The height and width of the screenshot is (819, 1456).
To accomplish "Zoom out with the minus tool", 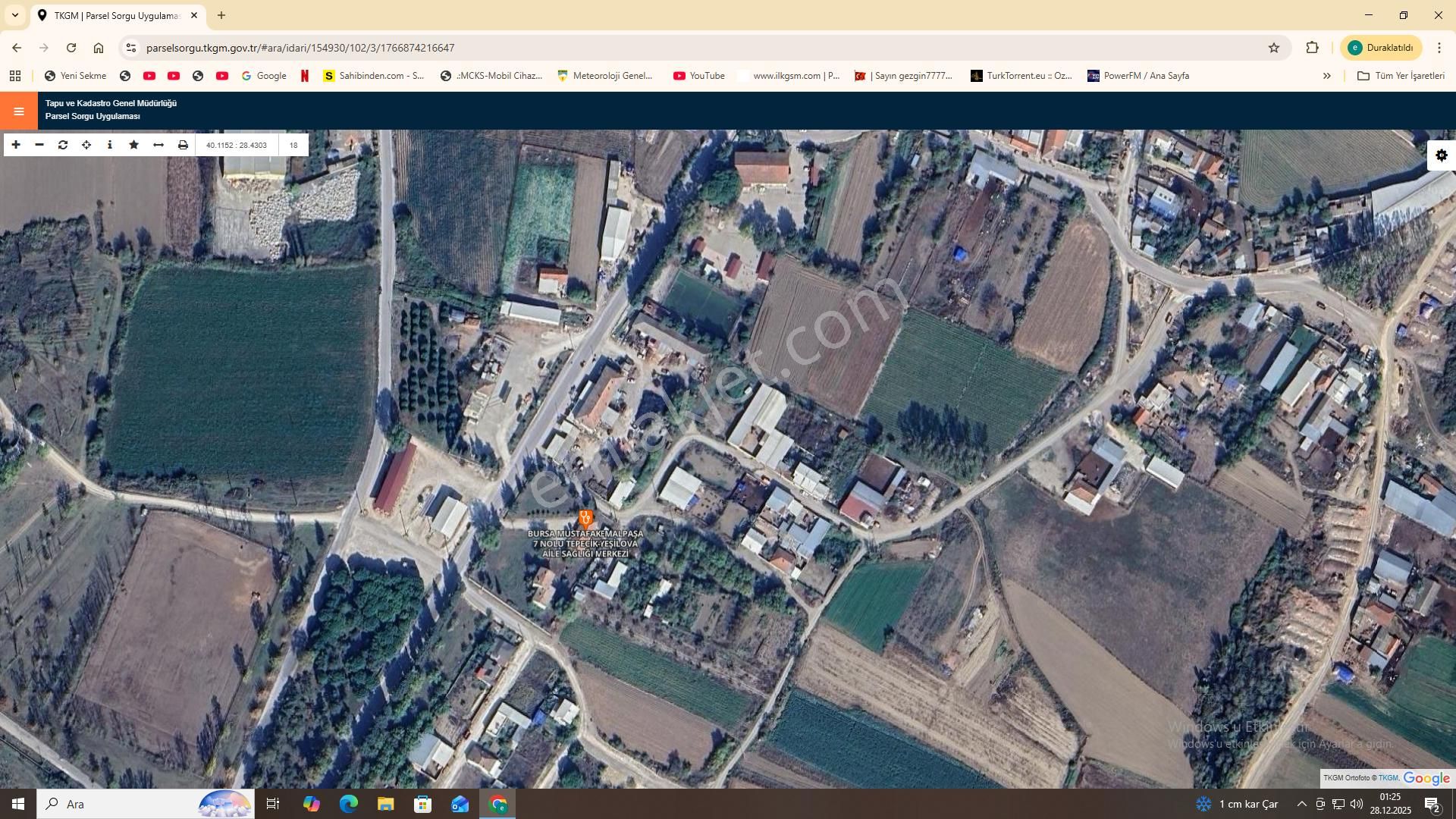I will pyautogui.click(x=39, y=145).
